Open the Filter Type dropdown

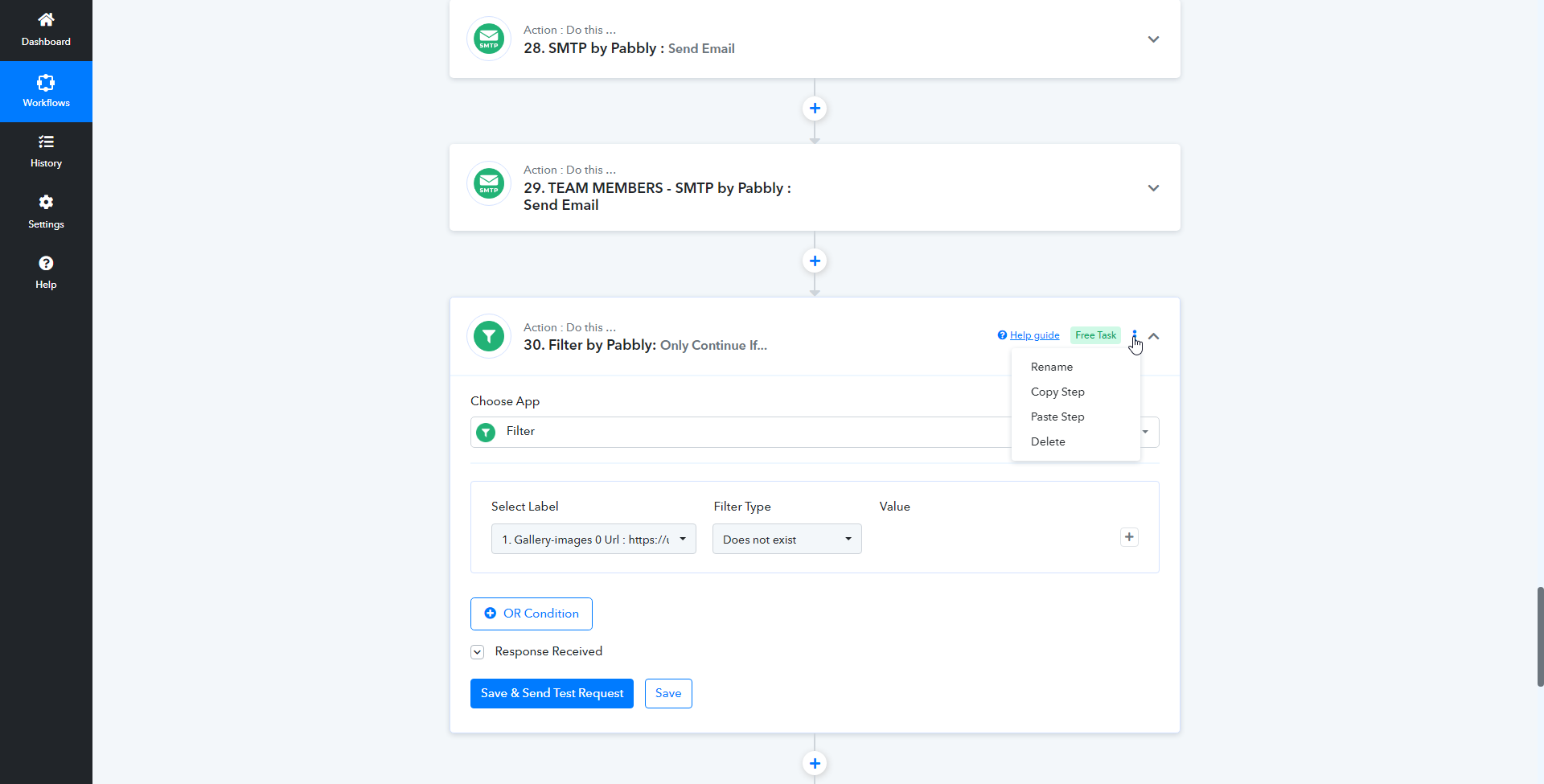point(787,539)
